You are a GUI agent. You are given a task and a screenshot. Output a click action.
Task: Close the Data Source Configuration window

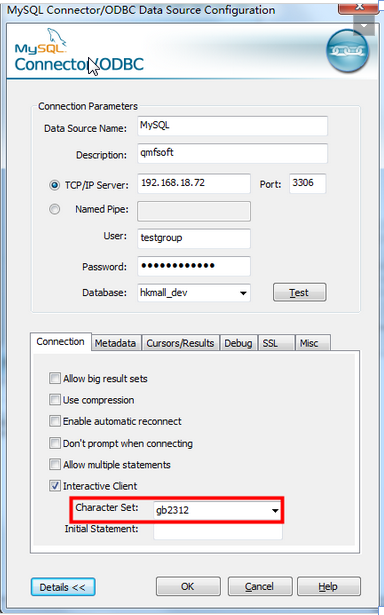click(359, 7)
